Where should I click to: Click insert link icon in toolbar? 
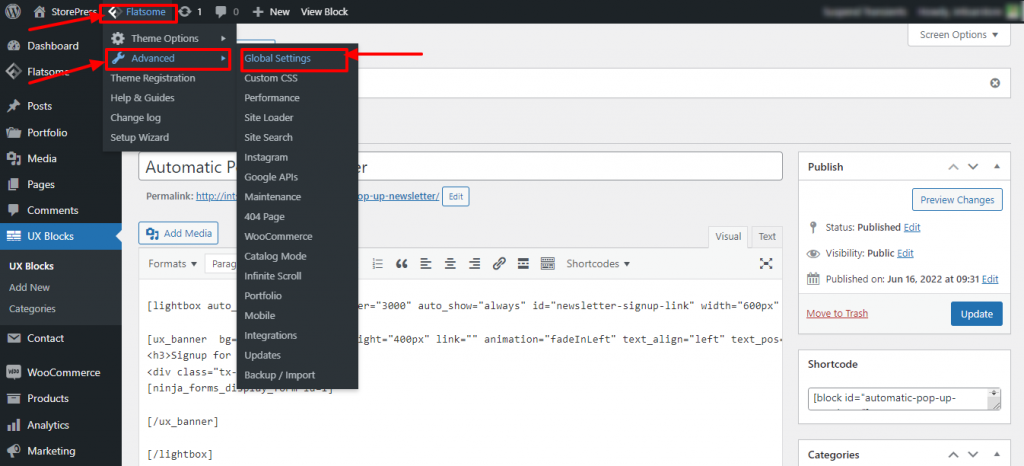point(499,264)
